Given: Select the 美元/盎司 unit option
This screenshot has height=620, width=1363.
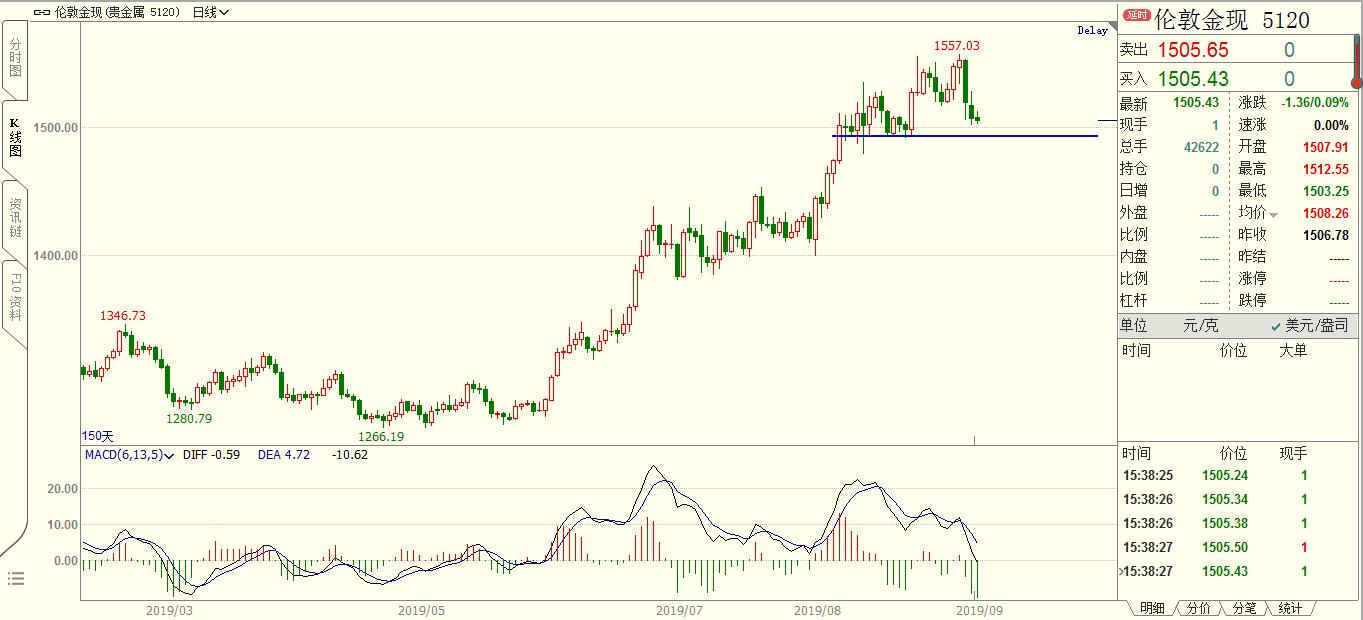Looking at the screenshot, I should 1309,326.
